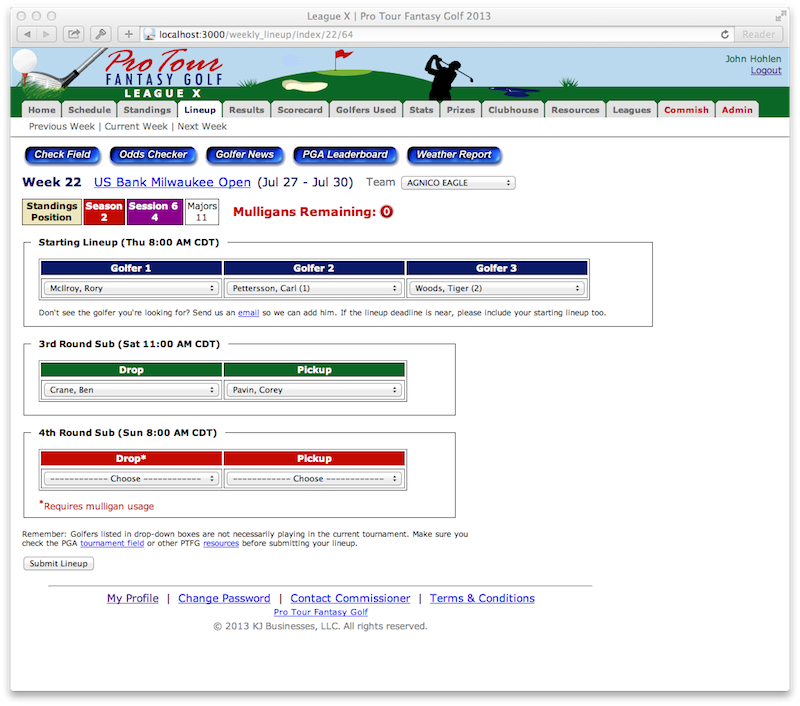Expand the 4th Round Drop dropdown
Viewport: 800px width, 706px height.
131,479
